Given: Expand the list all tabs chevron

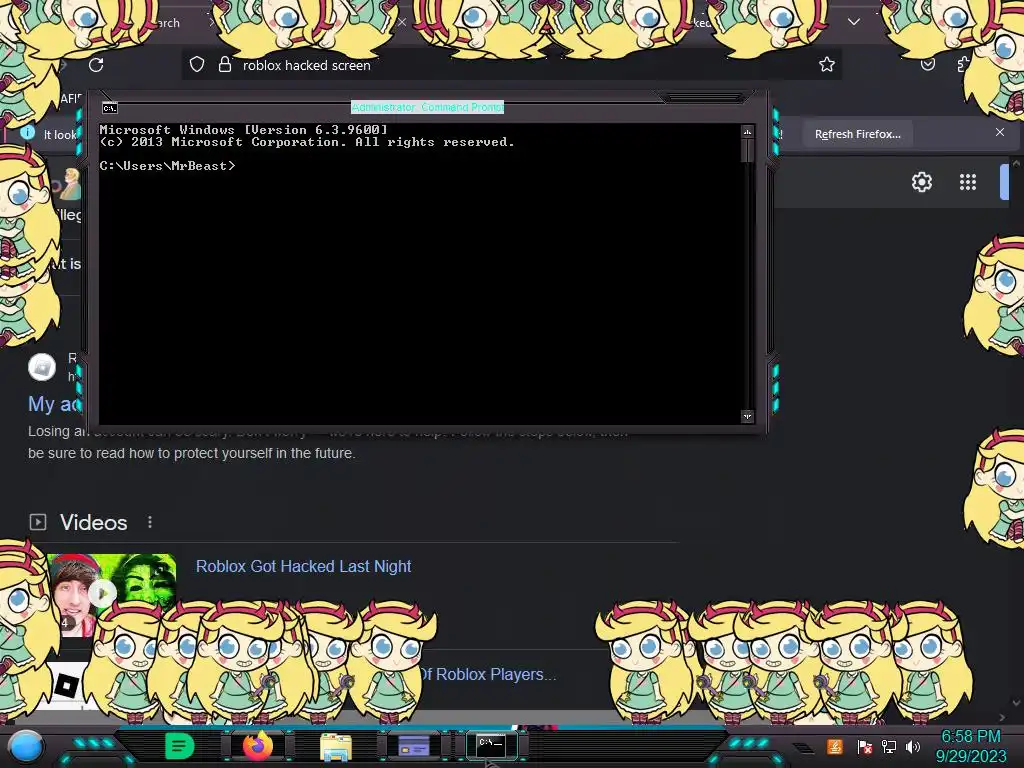Looking at the screenshot, I should point(854,22).
